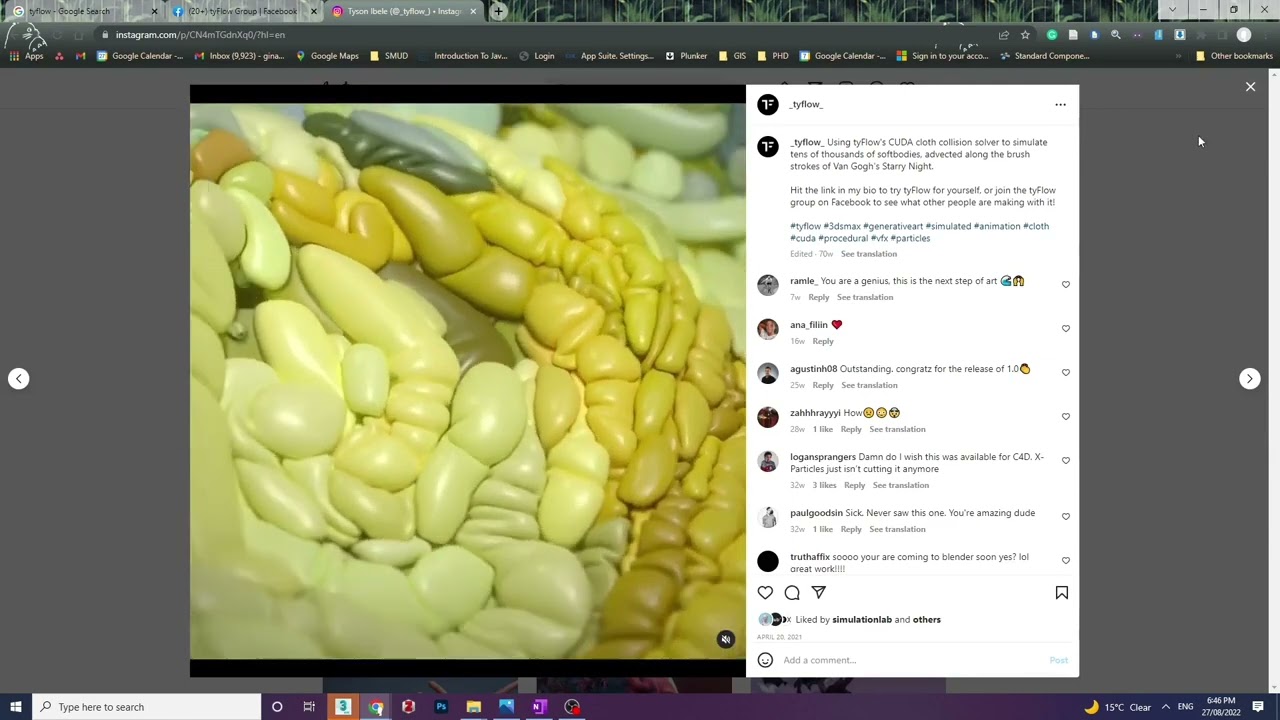Reply to logansprangers' comment

click(854, 485)
